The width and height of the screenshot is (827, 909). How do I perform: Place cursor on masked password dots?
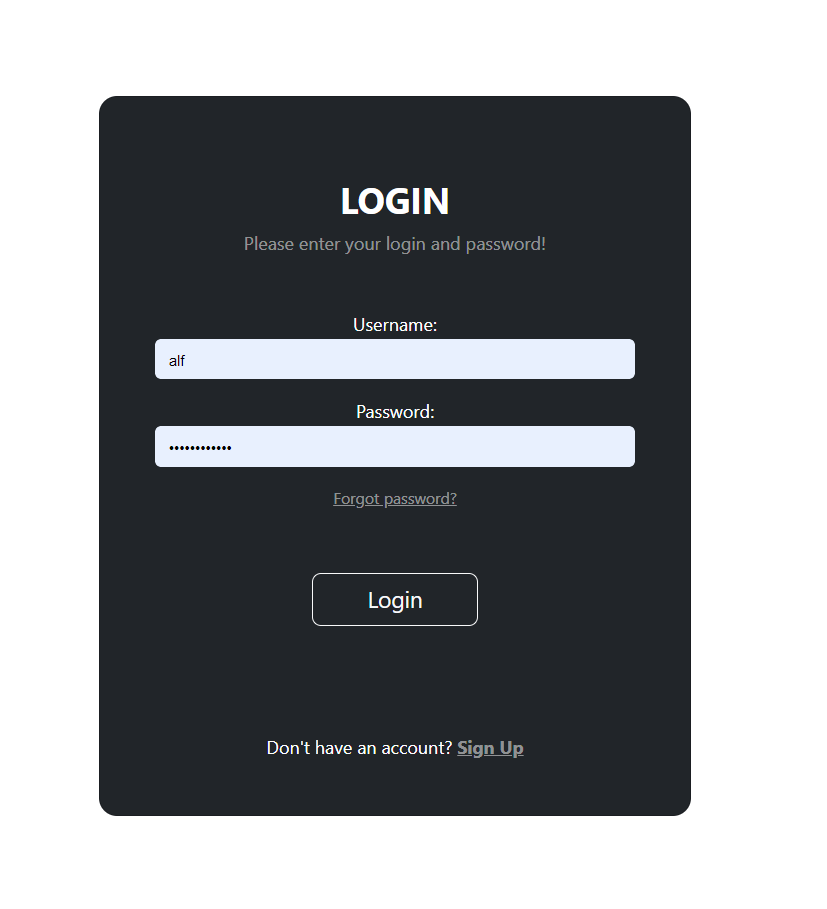[x=200, y=448]
